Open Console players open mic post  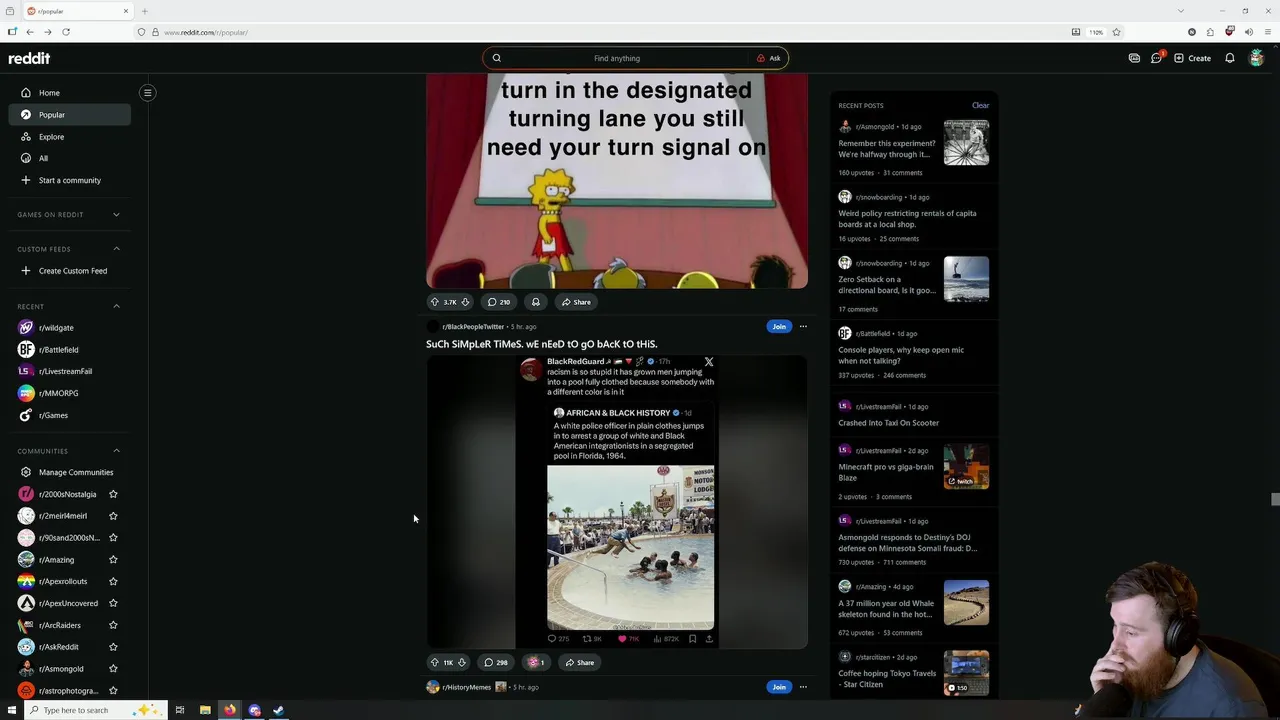[x=901, y=356]
